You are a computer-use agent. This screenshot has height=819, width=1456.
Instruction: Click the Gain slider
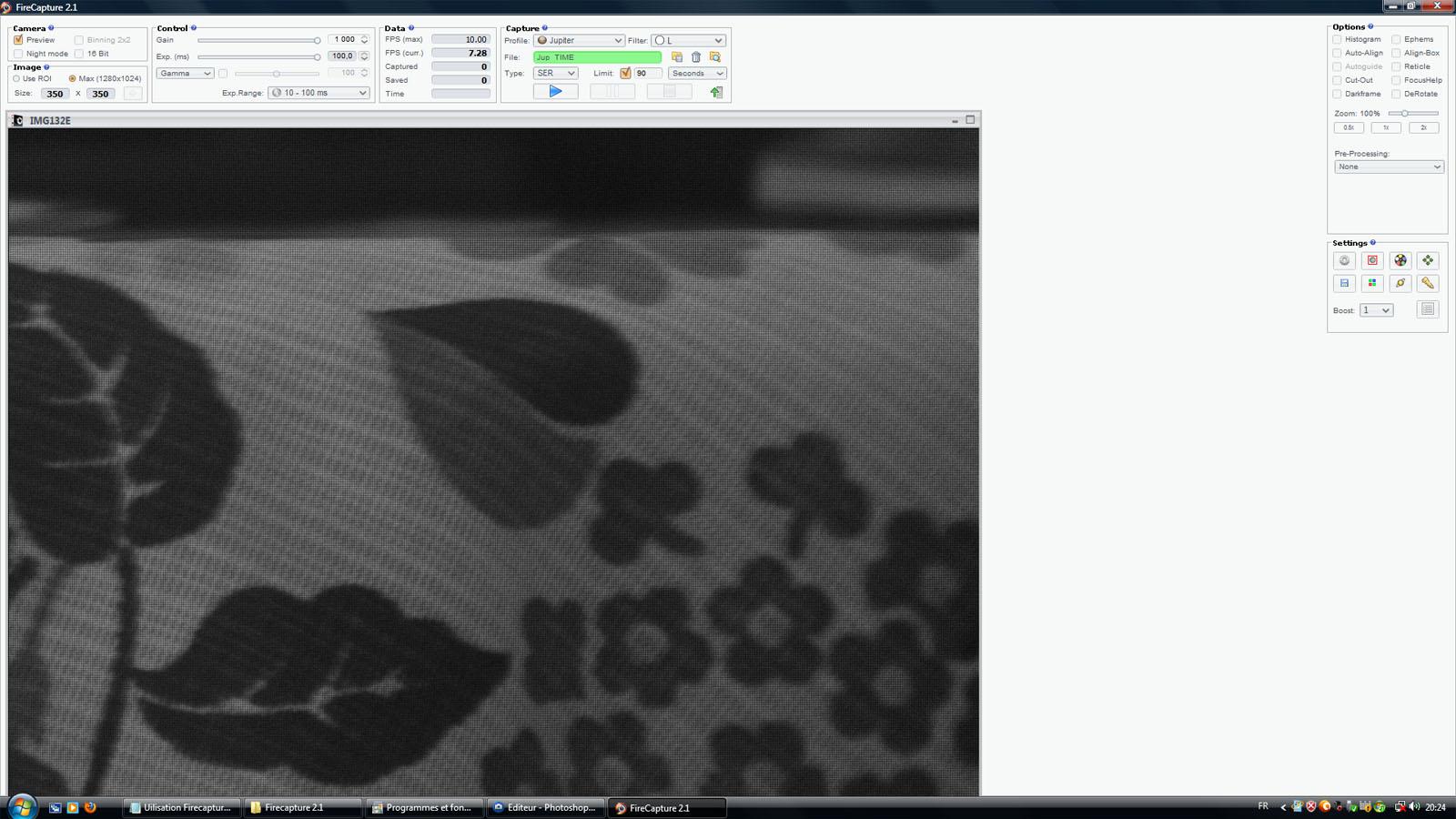click(x=259, y=41)
